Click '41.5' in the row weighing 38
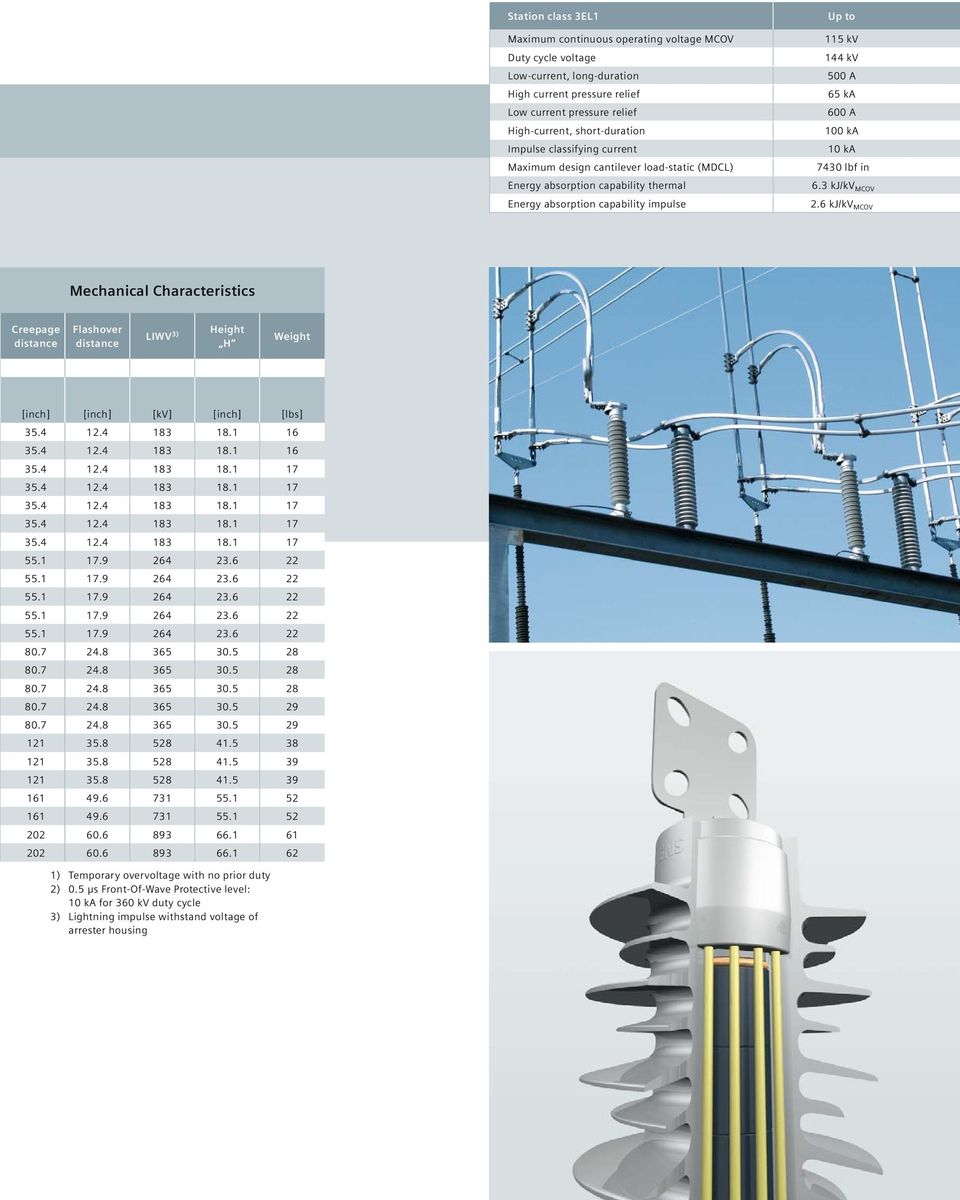Viewport: 960px width, 1200px height. click(227, 743)
